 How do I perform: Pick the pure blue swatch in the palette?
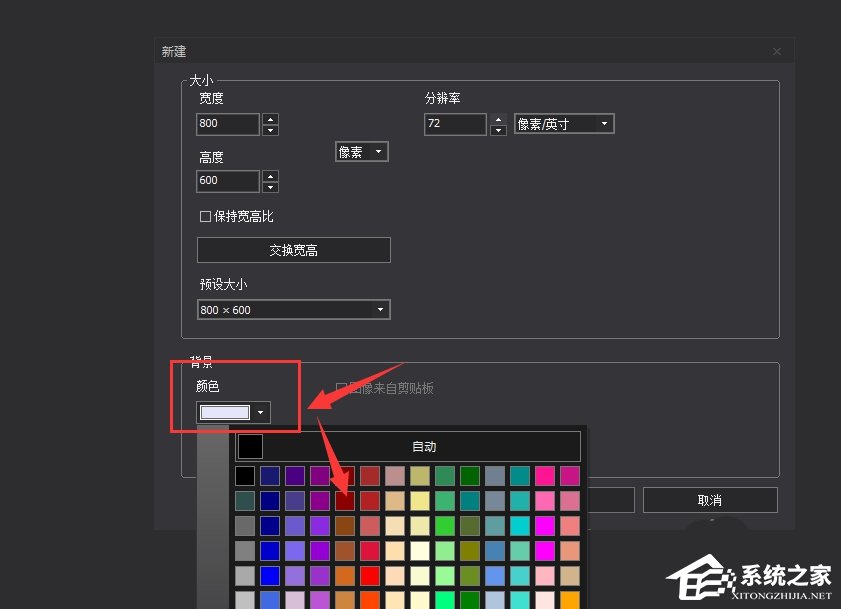click(x=270, y=576)
